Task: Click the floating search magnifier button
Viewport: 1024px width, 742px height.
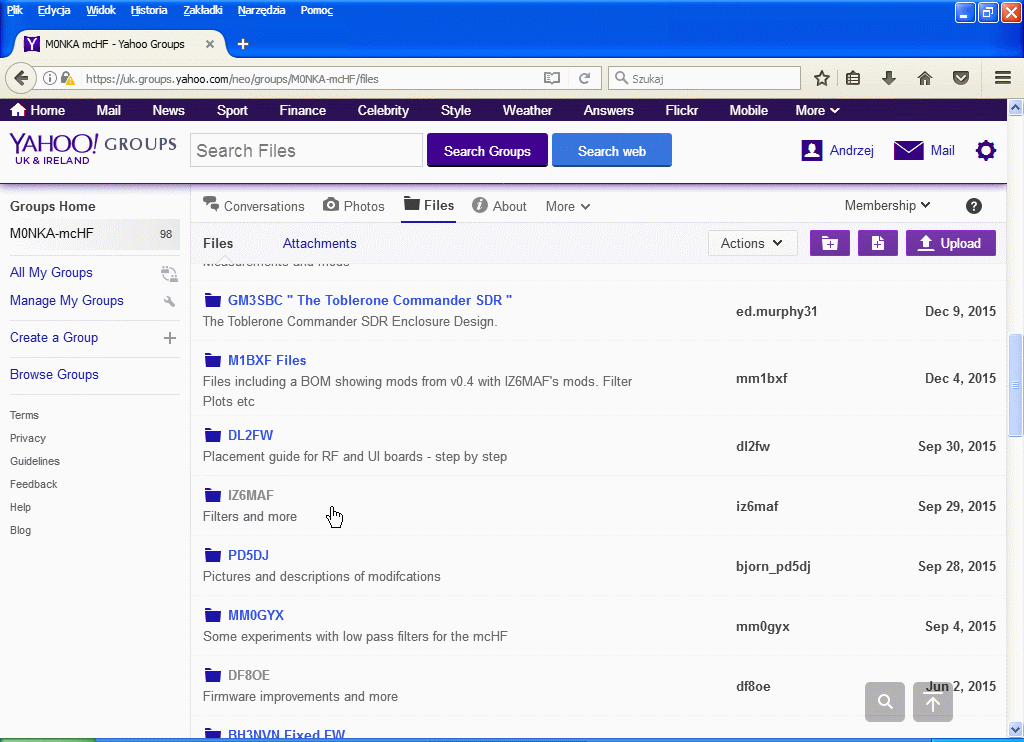Action: coord(885,702)
